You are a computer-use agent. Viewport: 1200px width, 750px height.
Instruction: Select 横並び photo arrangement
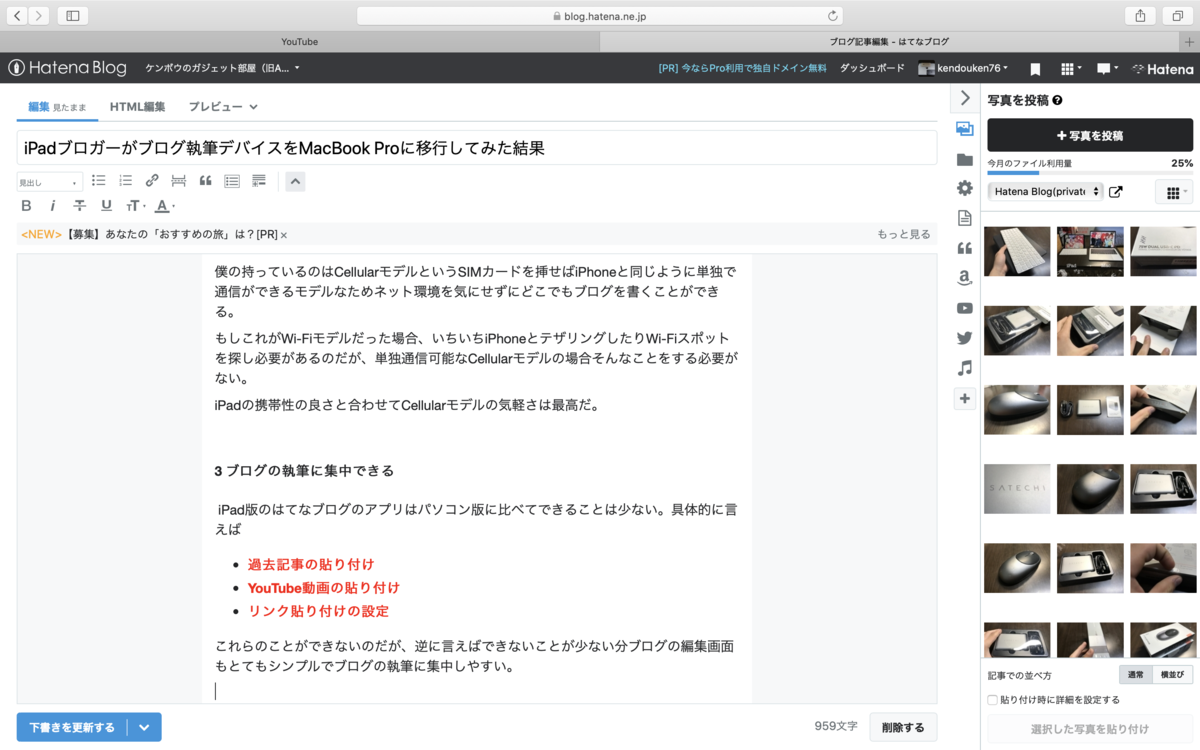point(1172,675)
